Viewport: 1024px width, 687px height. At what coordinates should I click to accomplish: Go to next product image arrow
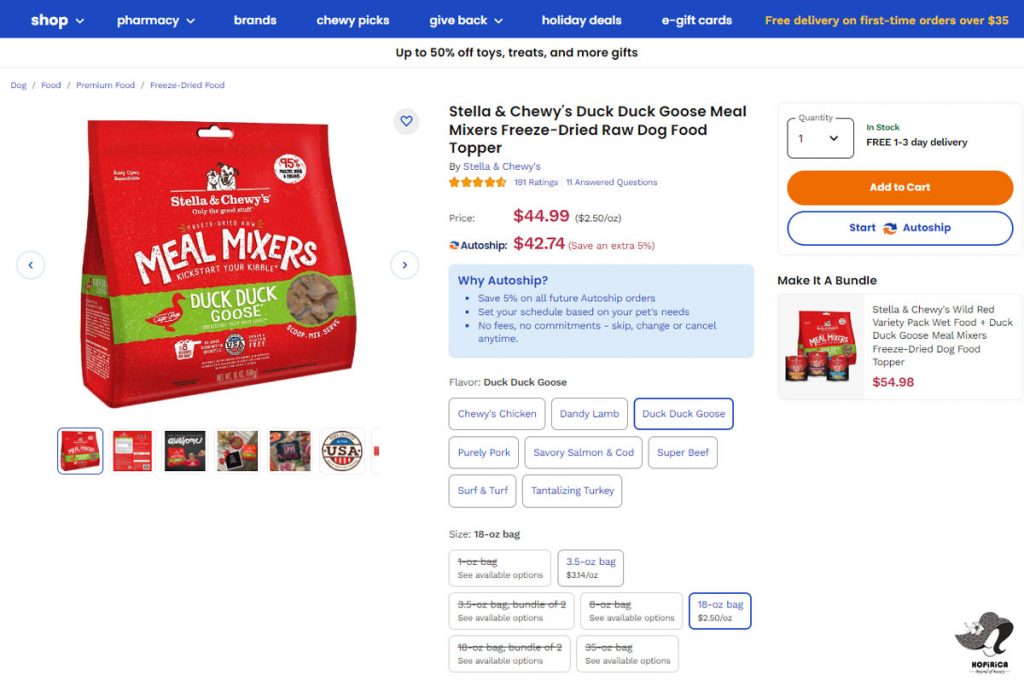pos(404,265)
